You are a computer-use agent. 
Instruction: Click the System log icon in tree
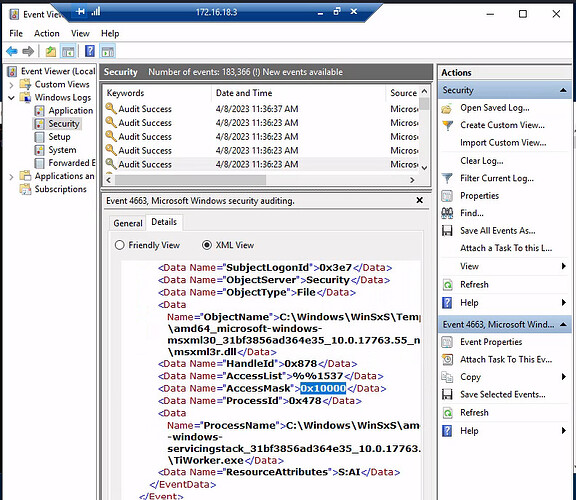(39, 150)
